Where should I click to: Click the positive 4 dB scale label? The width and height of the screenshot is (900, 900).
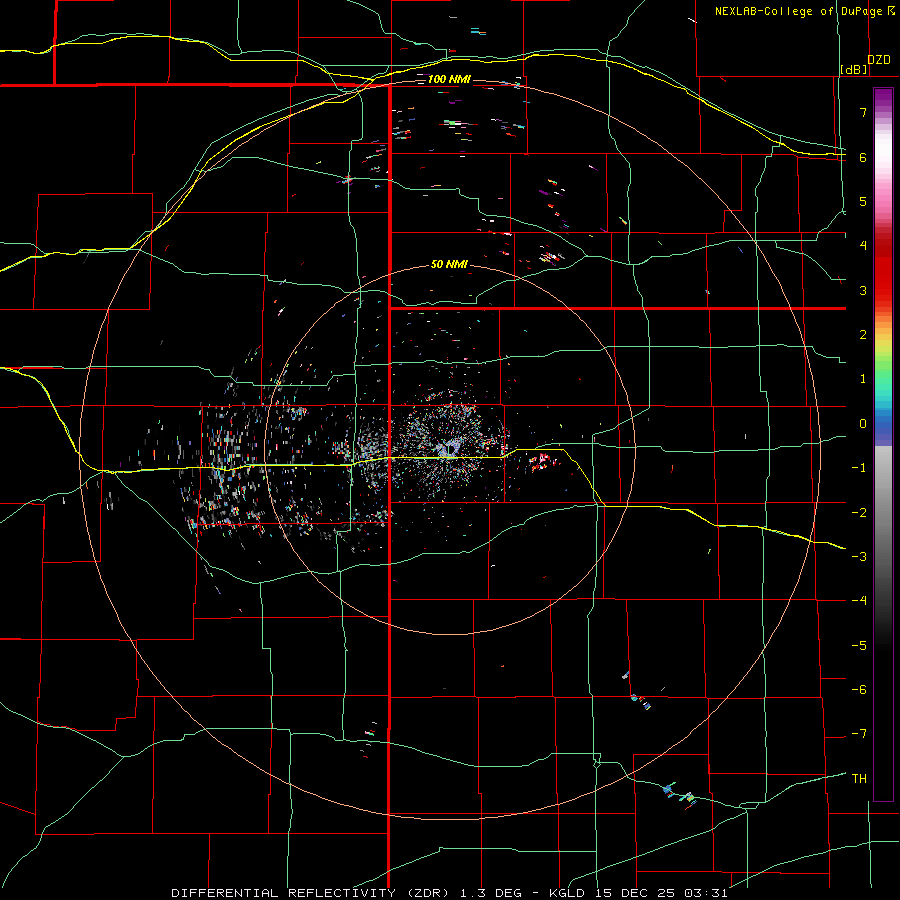[863, 246]
